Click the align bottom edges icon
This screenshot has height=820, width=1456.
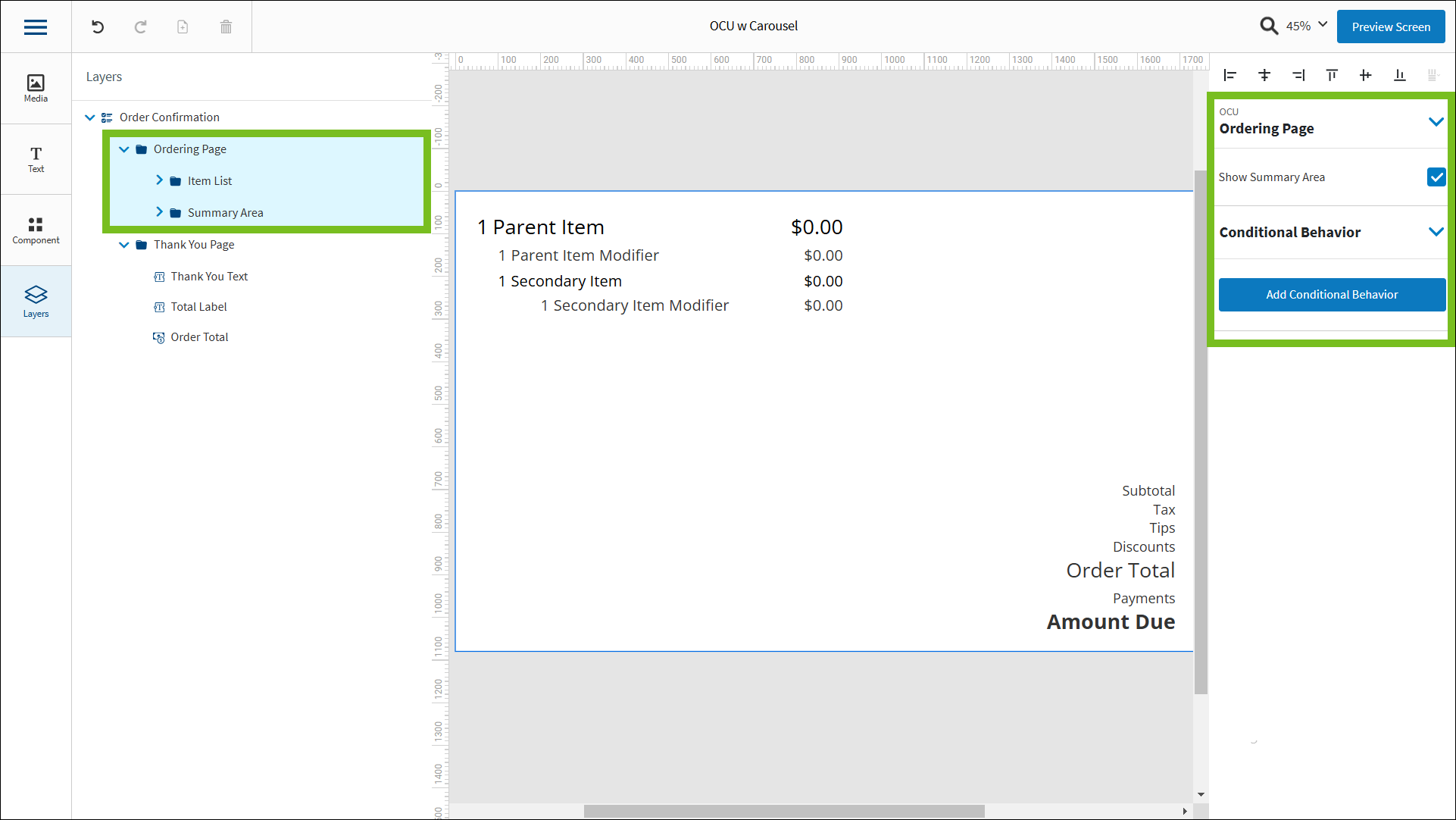coord(1399,75)
